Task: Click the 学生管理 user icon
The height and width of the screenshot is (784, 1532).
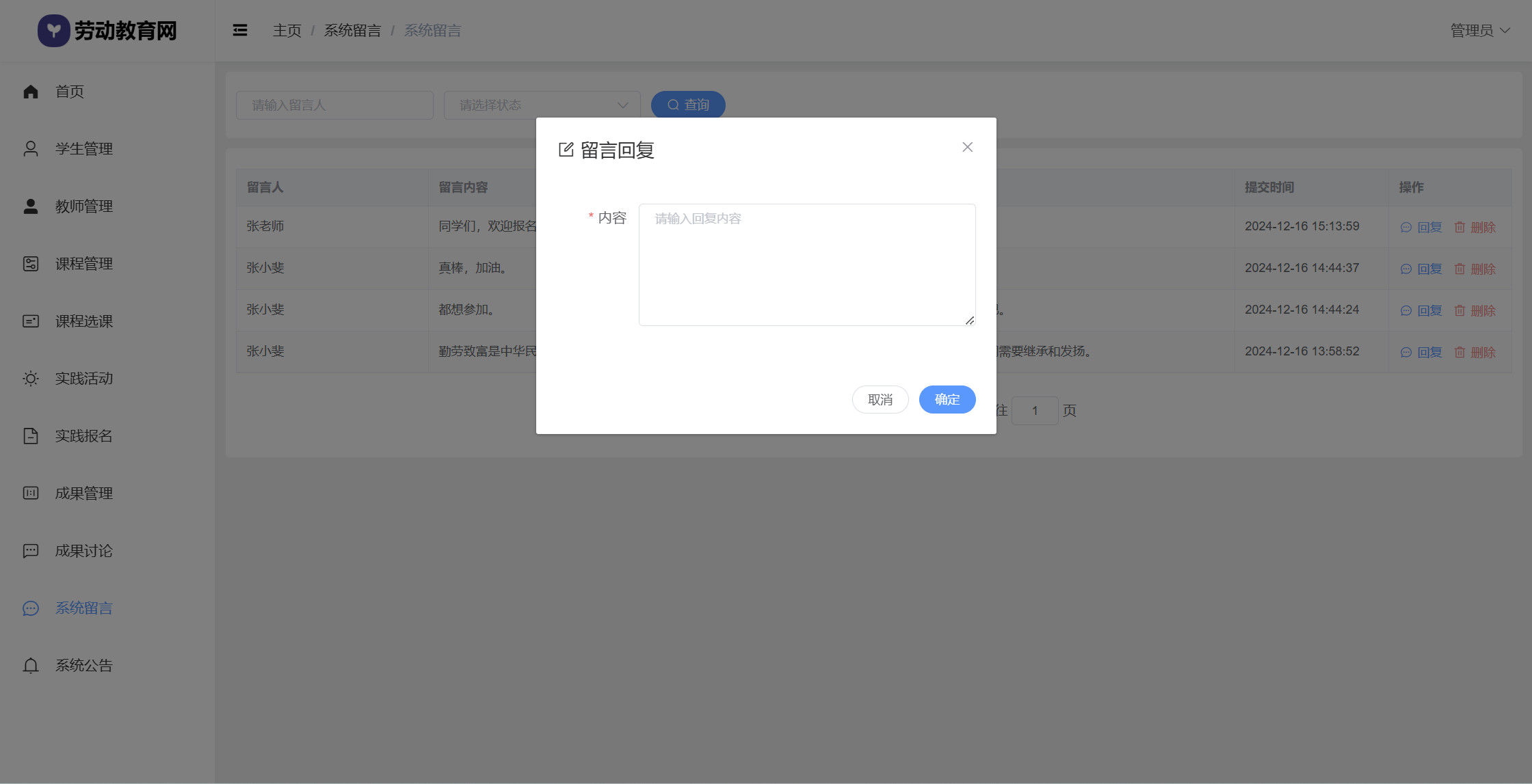Action: pyautogui.click(x=31, y=149)
